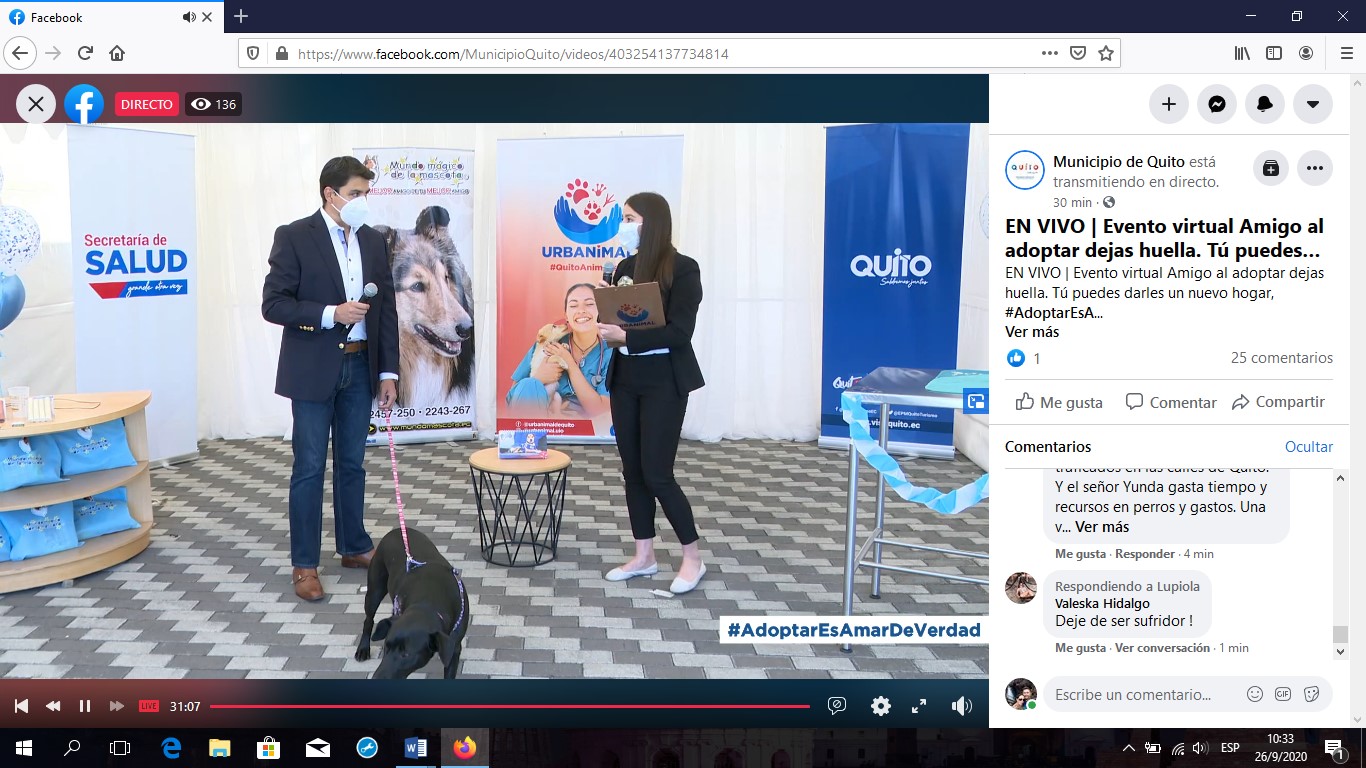Toggle live comments overlay in player
Screen dimensions: 1366x768
[837, 706]
